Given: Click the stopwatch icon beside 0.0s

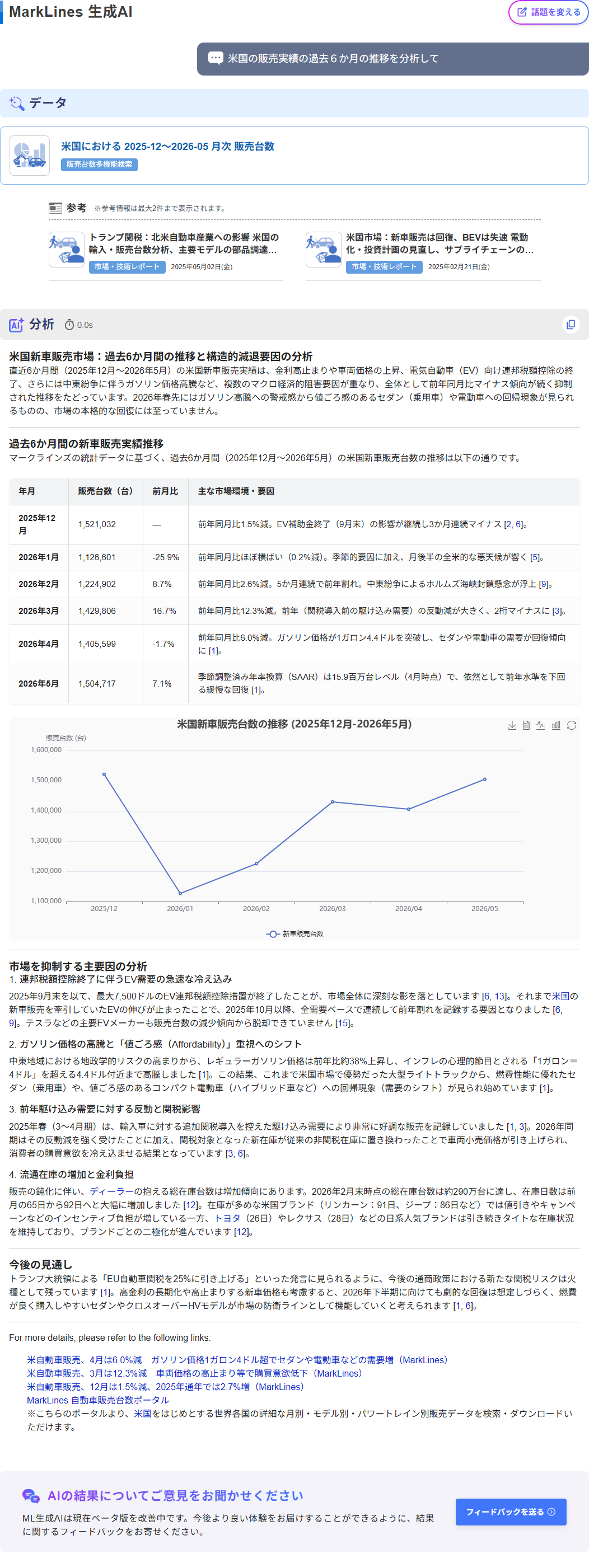Looking at the screenshot, I should (x=69, y=325).
